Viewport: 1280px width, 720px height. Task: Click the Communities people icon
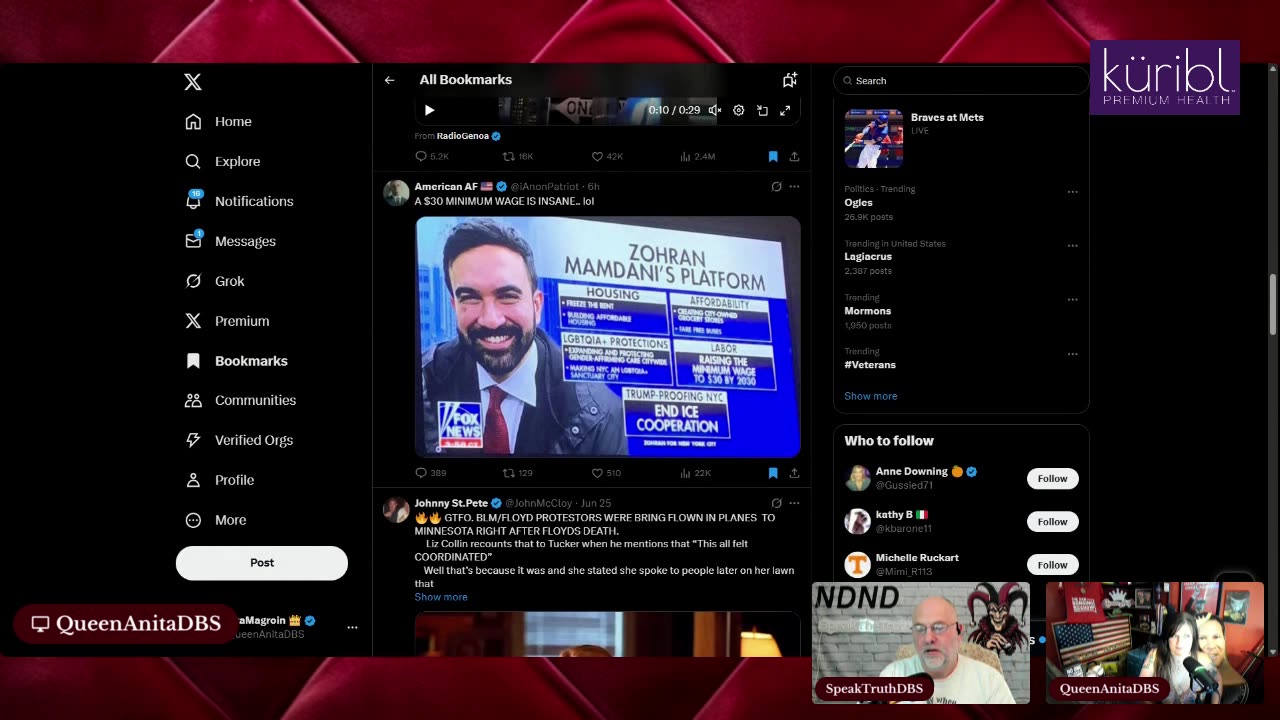[x=193, y=400]
